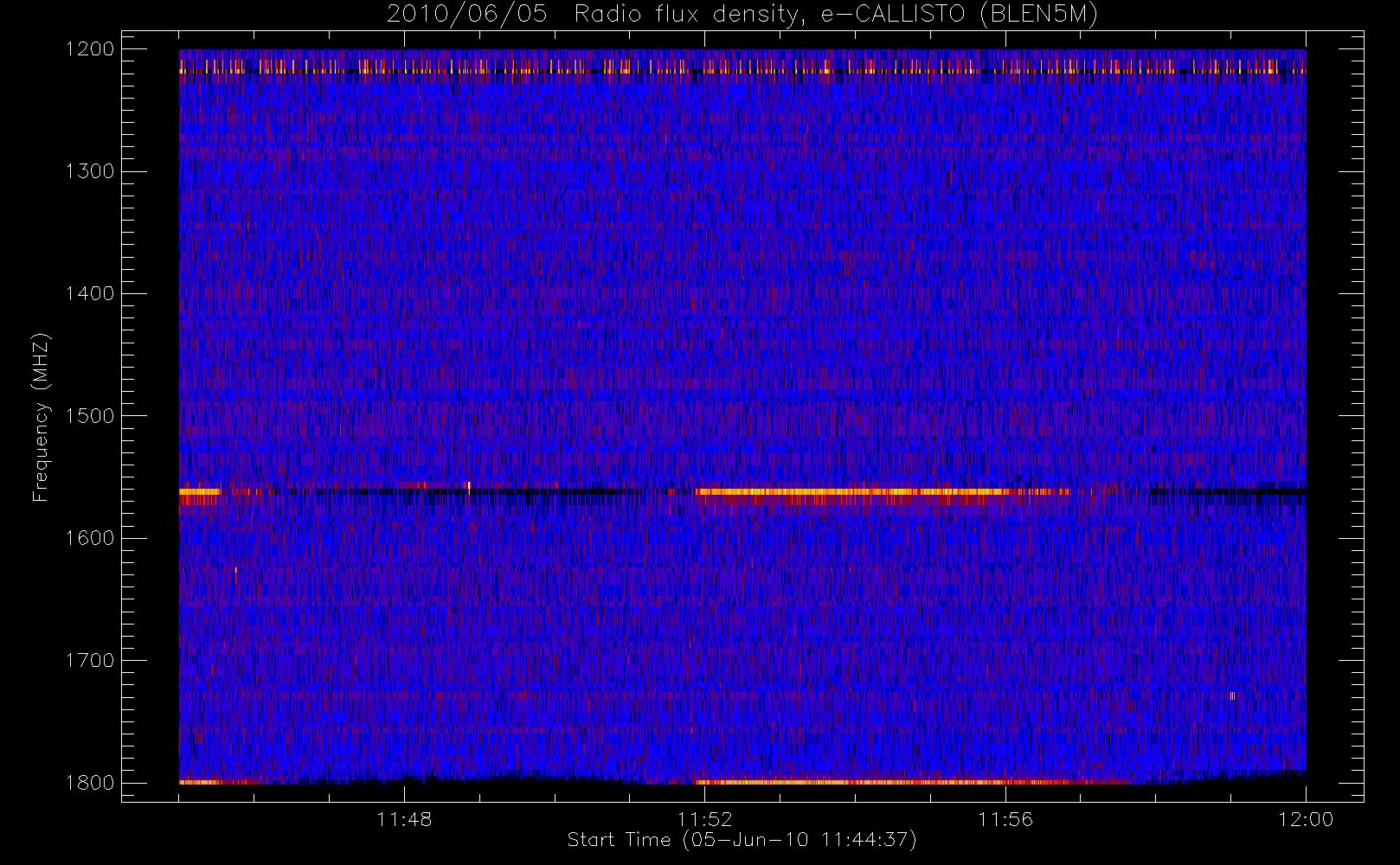Image resolution: width=1400 pixels, height=865 pixels.
Task: Click the 1800 frequency tick label
Action: point(90,783)
